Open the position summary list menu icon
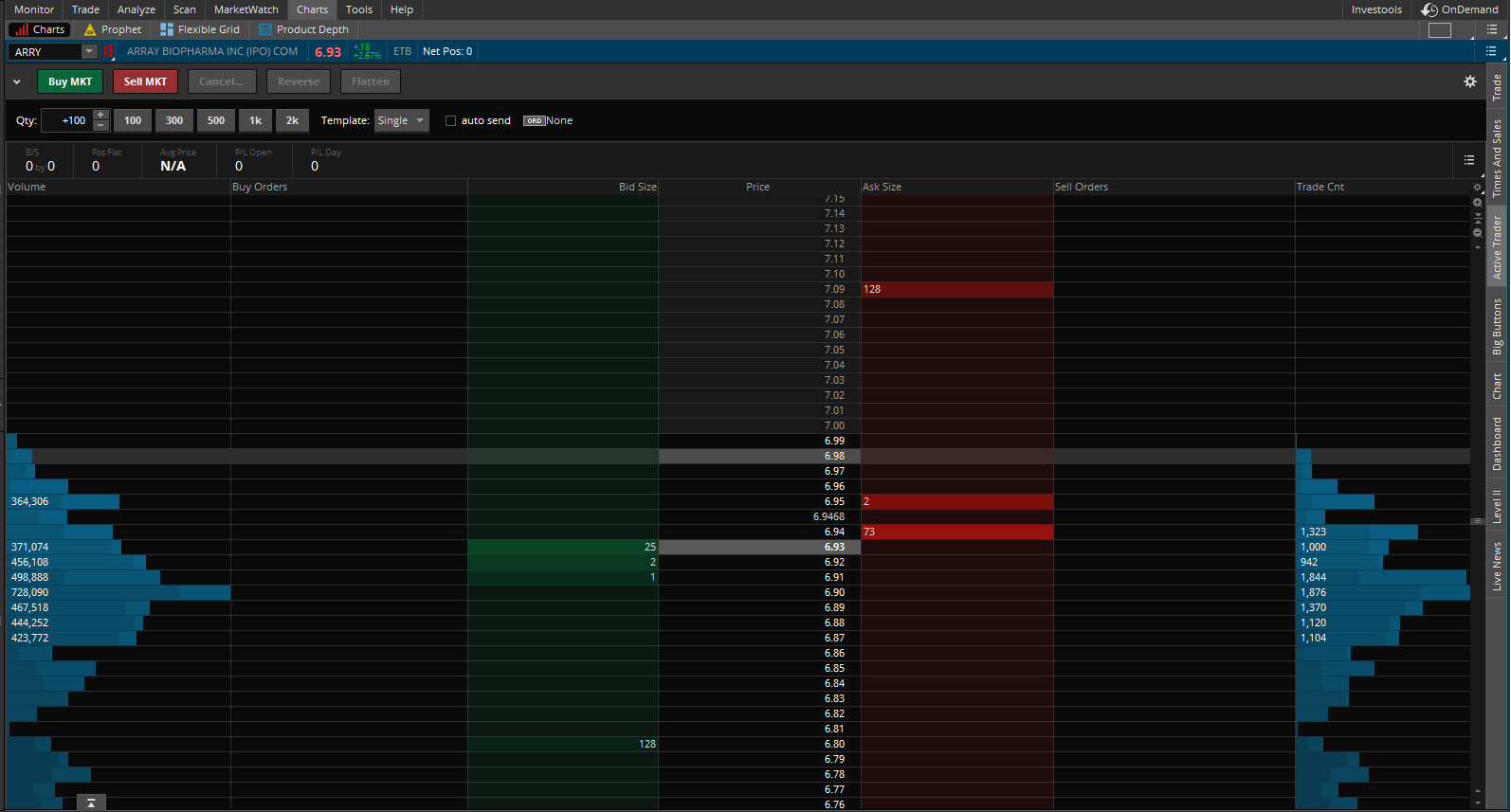 tap(1468, 160)
